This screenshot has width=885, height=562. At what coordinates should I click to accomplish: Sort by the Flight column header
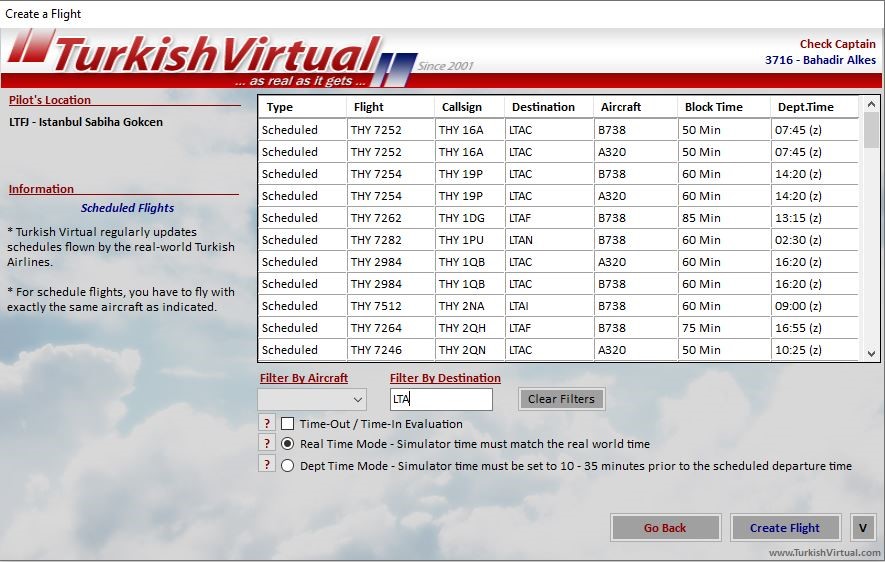[x=391, y=107]
